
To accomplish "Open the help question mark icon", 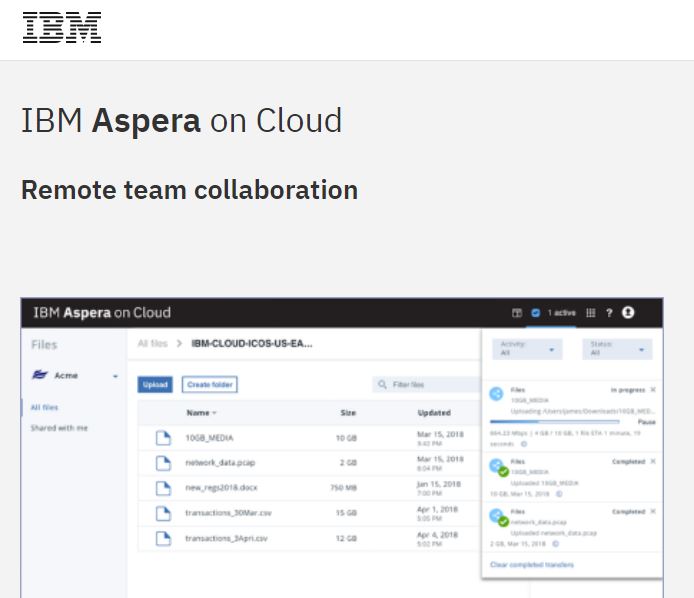I will click(609, 313).
